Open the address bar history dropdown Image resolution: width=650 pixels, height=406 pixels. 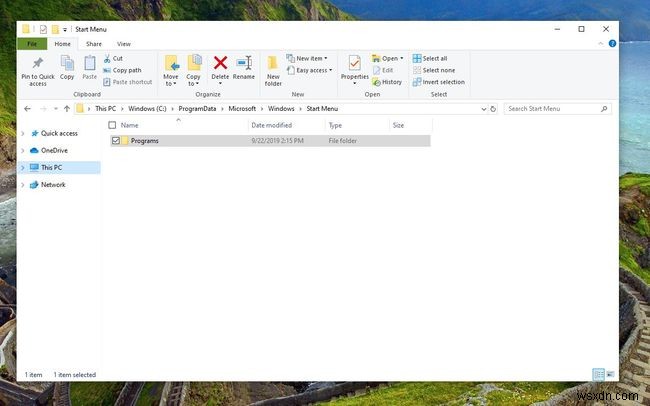pyautogui.click(x=483, y=109)
